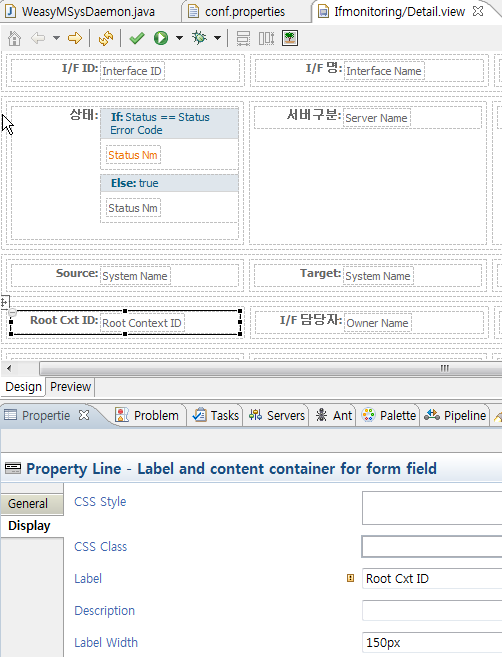The width and height of the screenshot is (502, 657).
Task: Click the horizontal scrollbar of the design canvas
Action: coord(270,368)
